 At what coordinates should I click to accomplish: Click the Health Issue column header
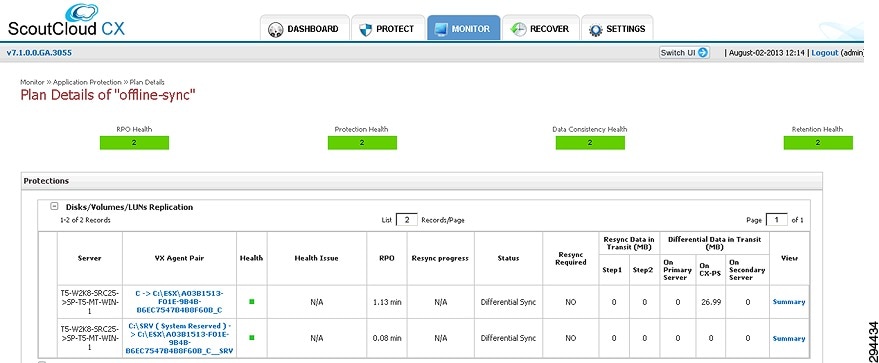(317, 258)
